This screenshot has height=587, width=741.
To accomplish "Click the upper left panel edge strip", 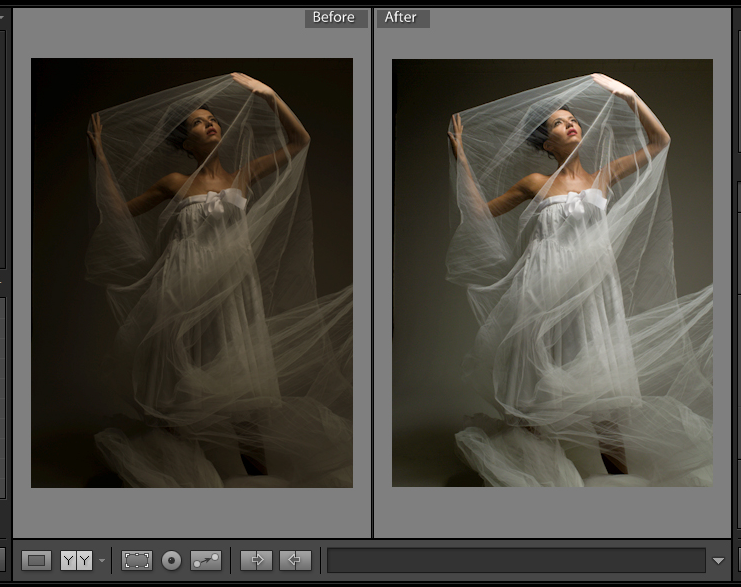I will [x=3, y=150].
